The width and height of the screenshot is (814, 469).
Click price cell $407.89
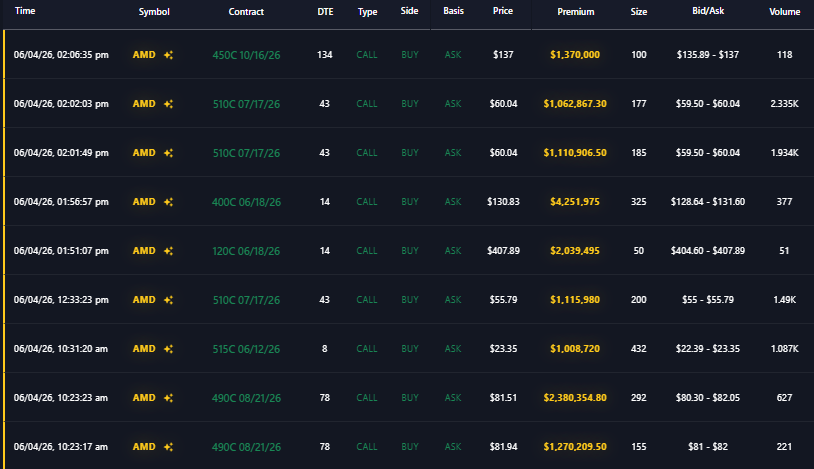[503, 251]
